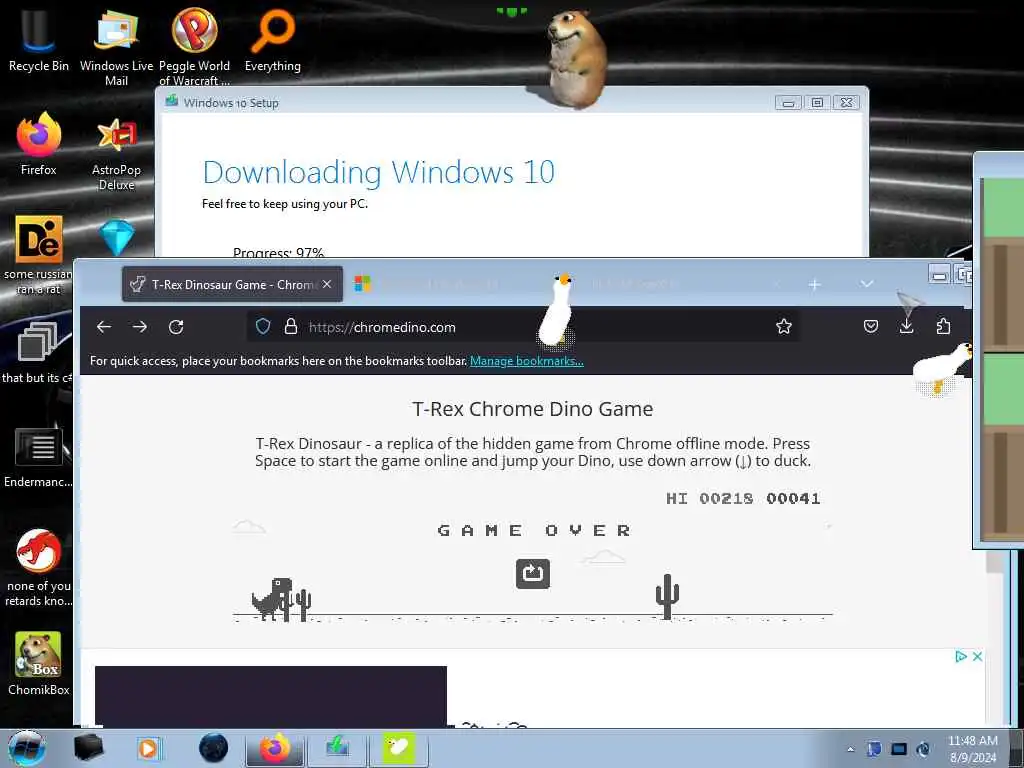1024x768 pixels.
Task: Open Recycle Bin on the desktop
Action: (39, 40)
